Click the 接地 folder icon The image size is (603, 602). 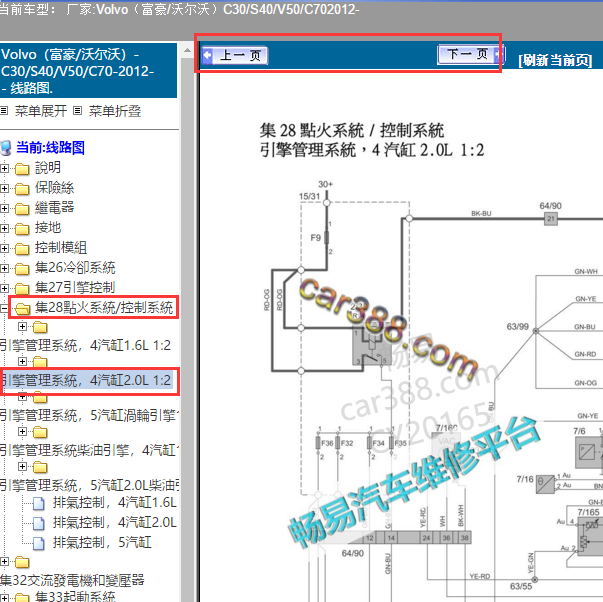click(x=22, y=229)
